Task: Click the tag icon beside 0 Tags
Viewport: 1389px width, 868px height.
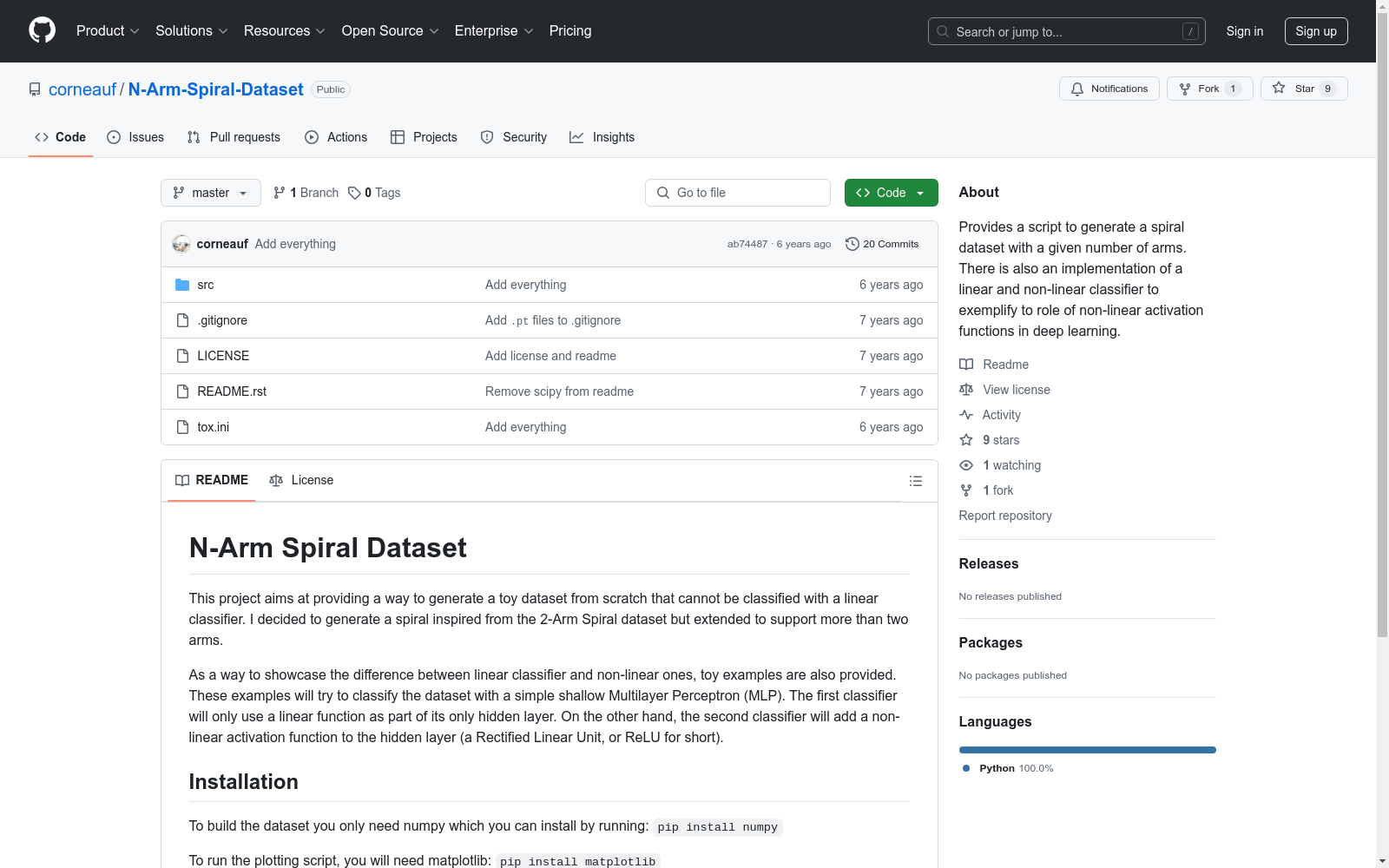Action: [354, 193]
